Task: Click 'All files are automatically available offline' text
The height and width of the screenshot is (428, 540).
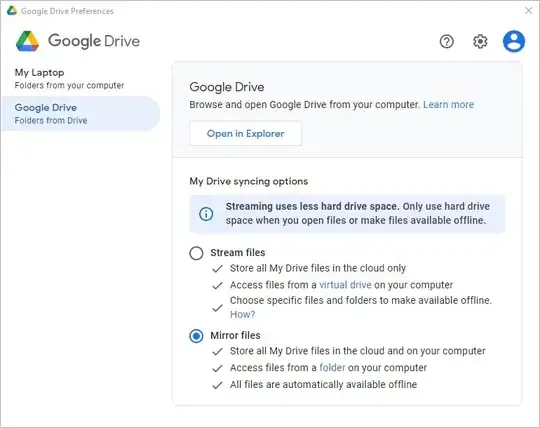Action: point(323,384)
